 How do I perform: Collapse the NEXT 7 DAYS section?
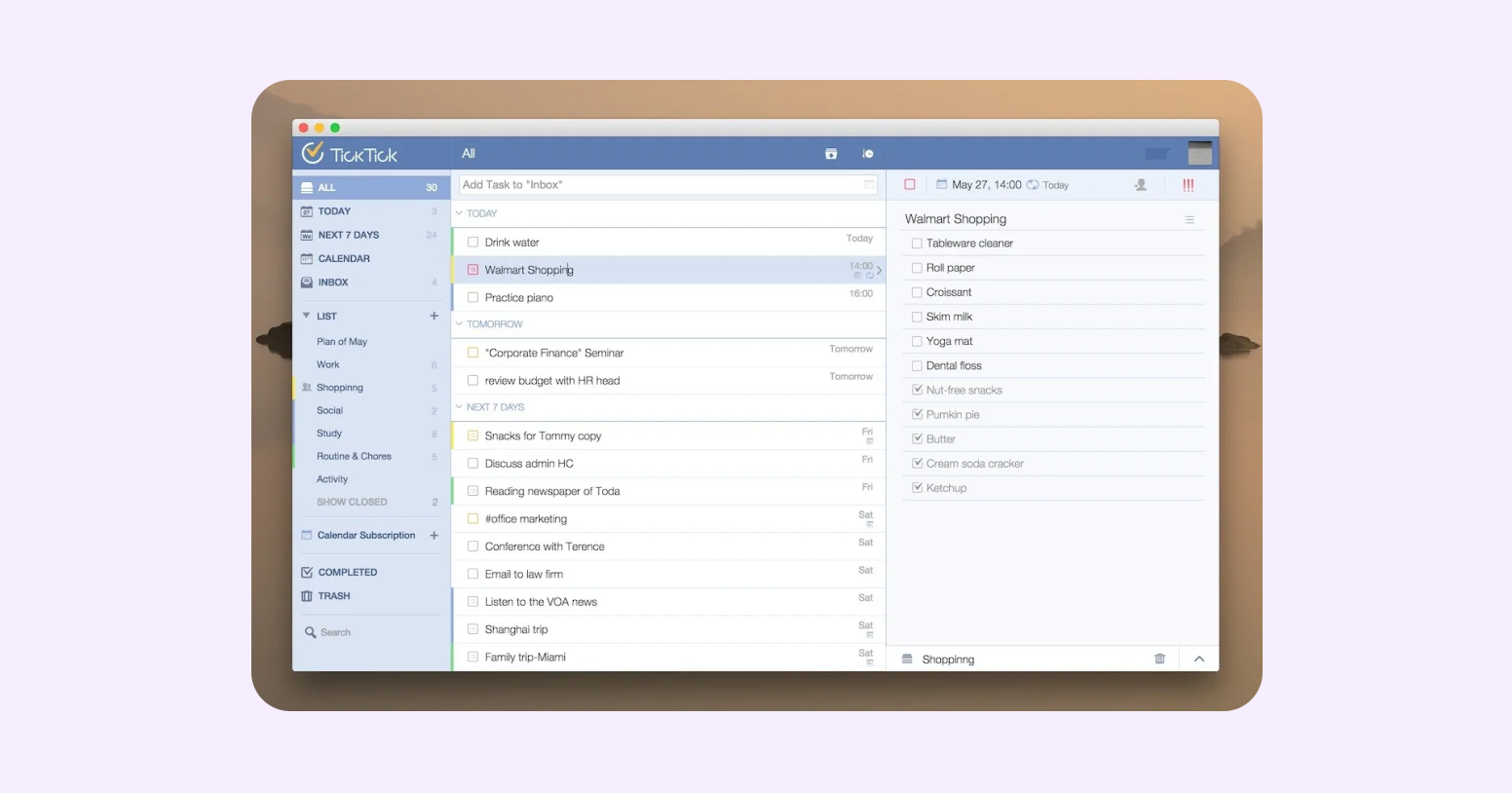click(460, 407)
